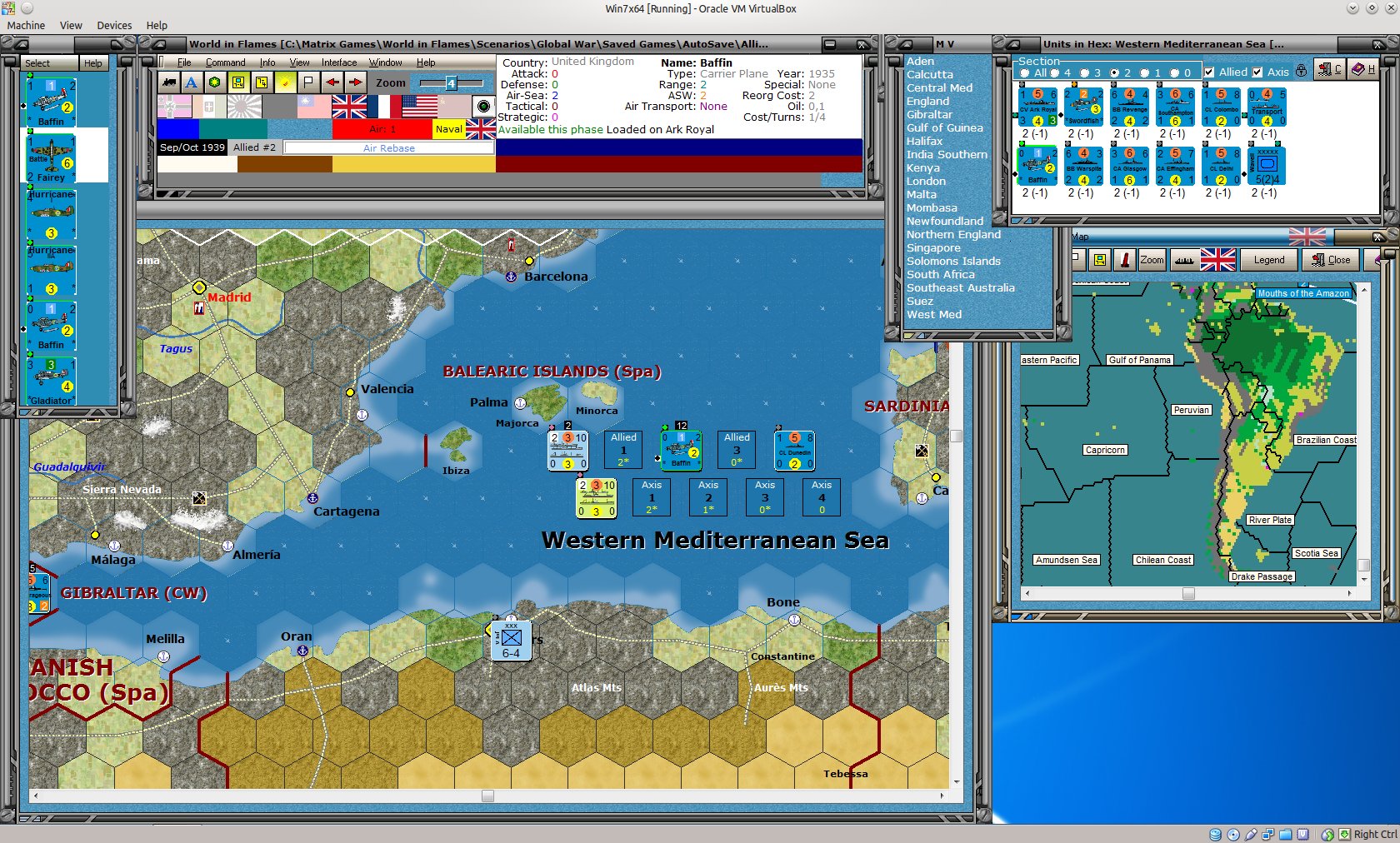This screenshot has height=843, width=1400.
Task: Click the white flag toolbar icon
Action: click(x=308, y=82)
